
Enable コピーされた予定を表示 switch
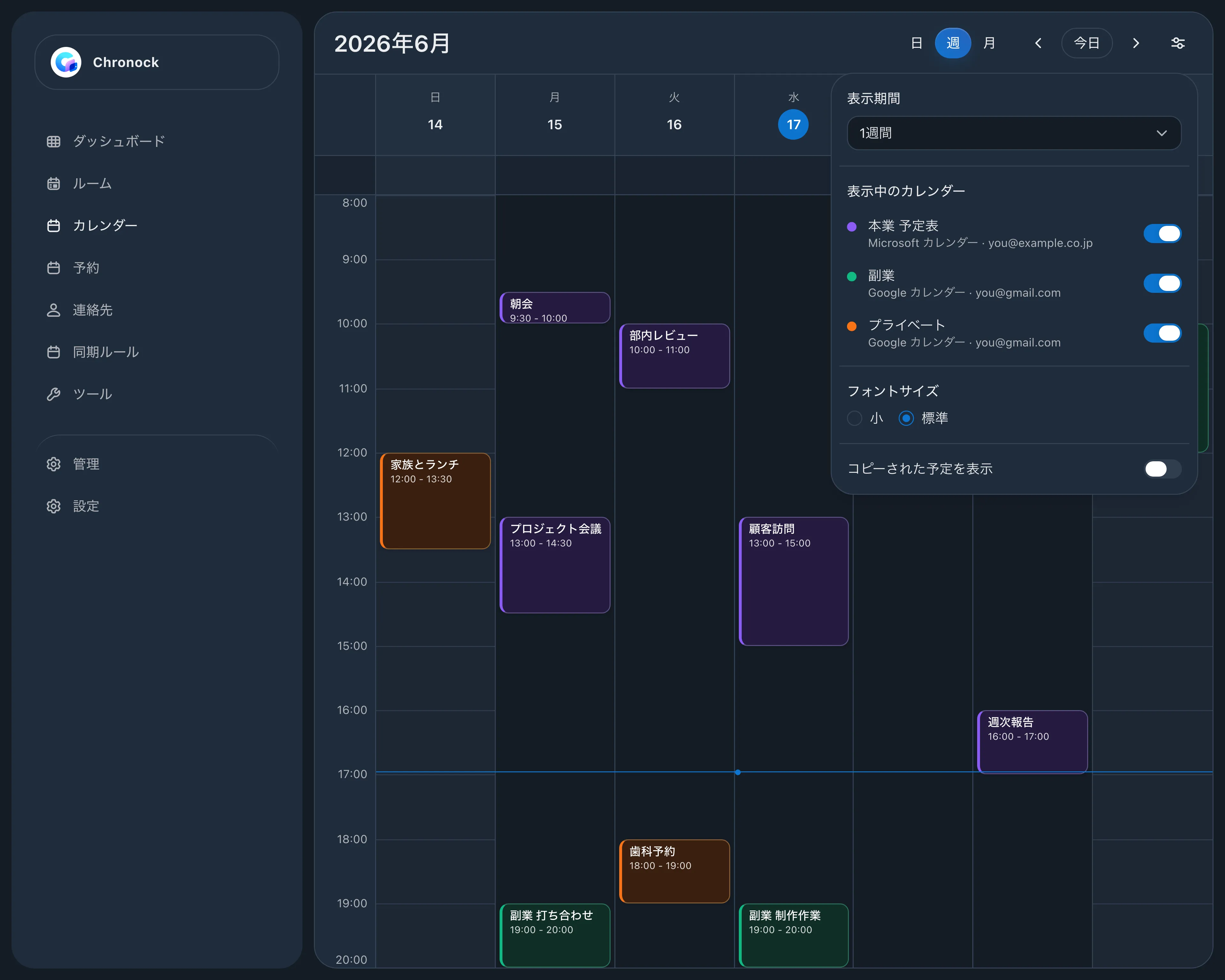tap(1162, 469)
